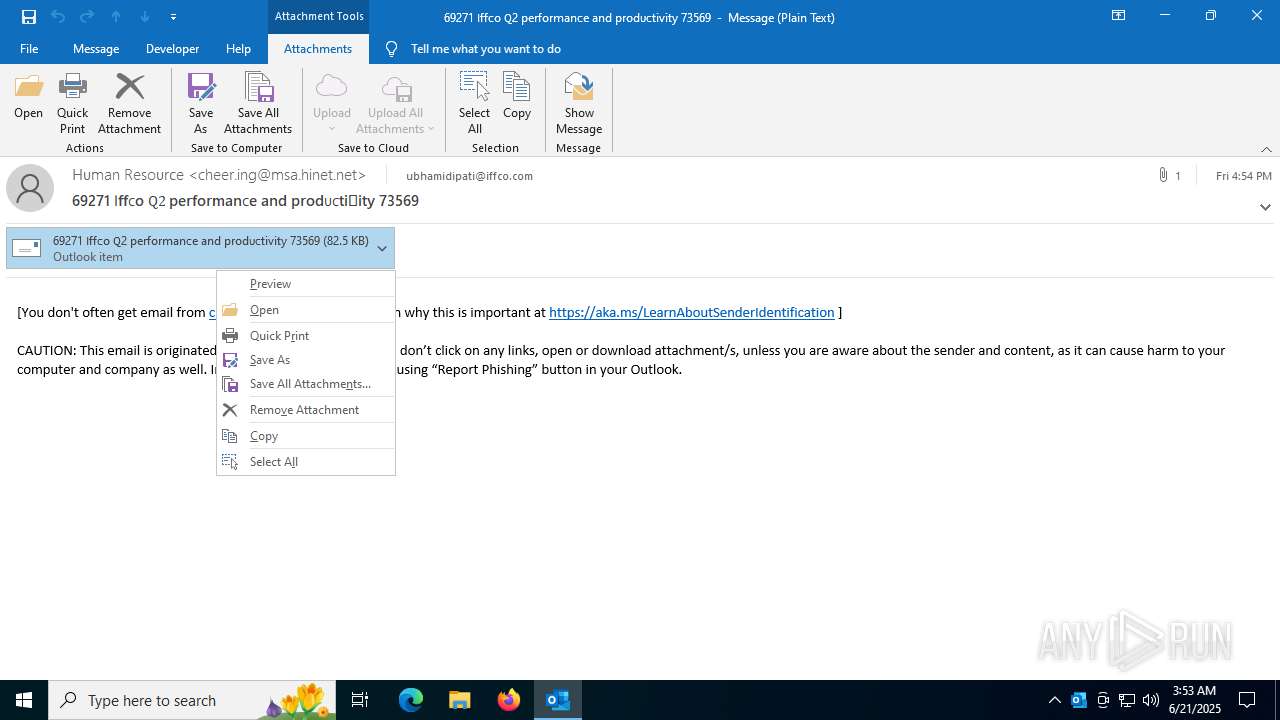Click Select All in the ribbon
The height and width of the screenshot is (720, 1280).
pyautogui.click(x=474, y=104)
